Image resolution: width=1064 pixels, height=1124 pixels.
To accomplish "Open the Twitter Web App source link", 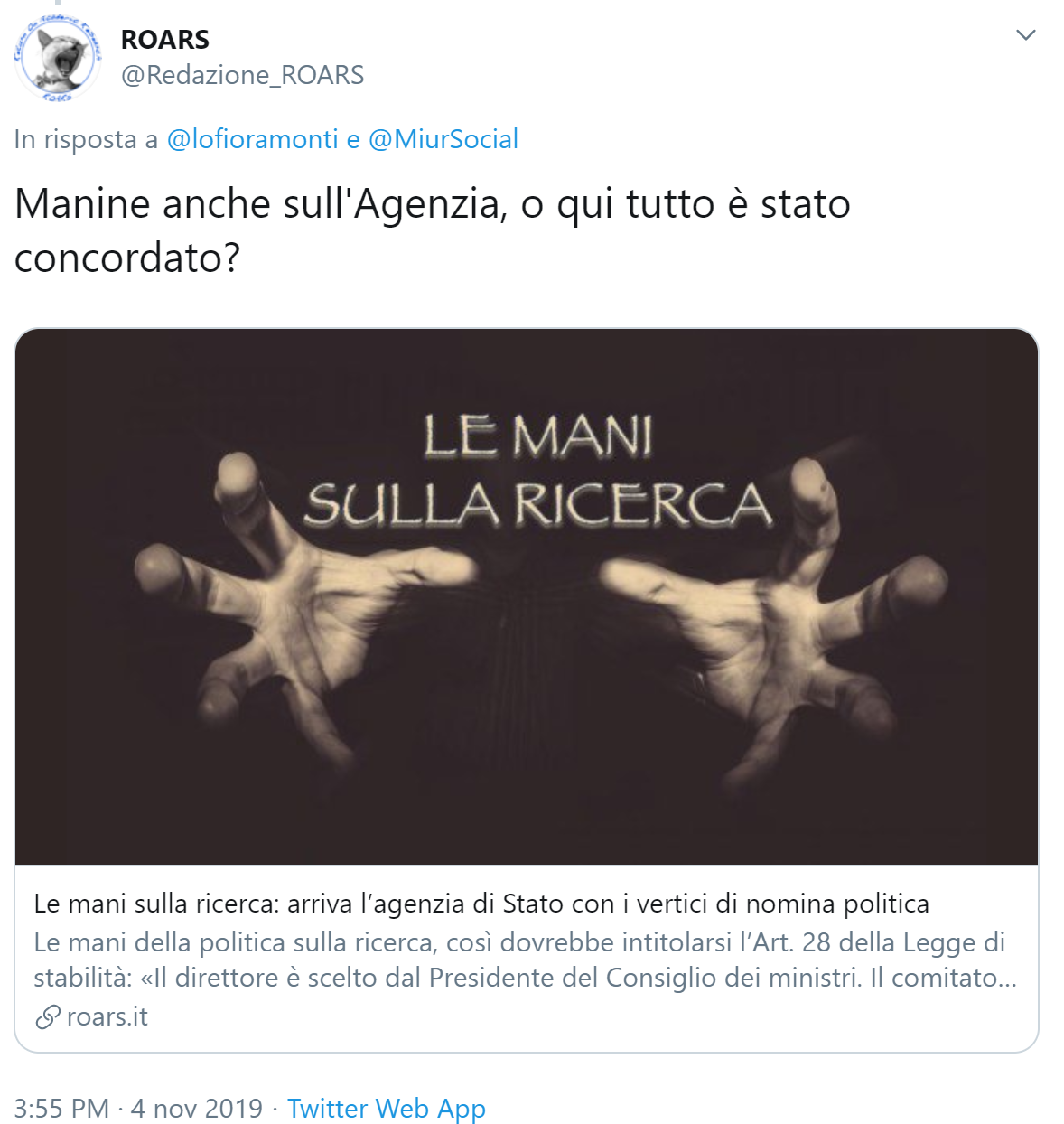I will coord(387,1109).
